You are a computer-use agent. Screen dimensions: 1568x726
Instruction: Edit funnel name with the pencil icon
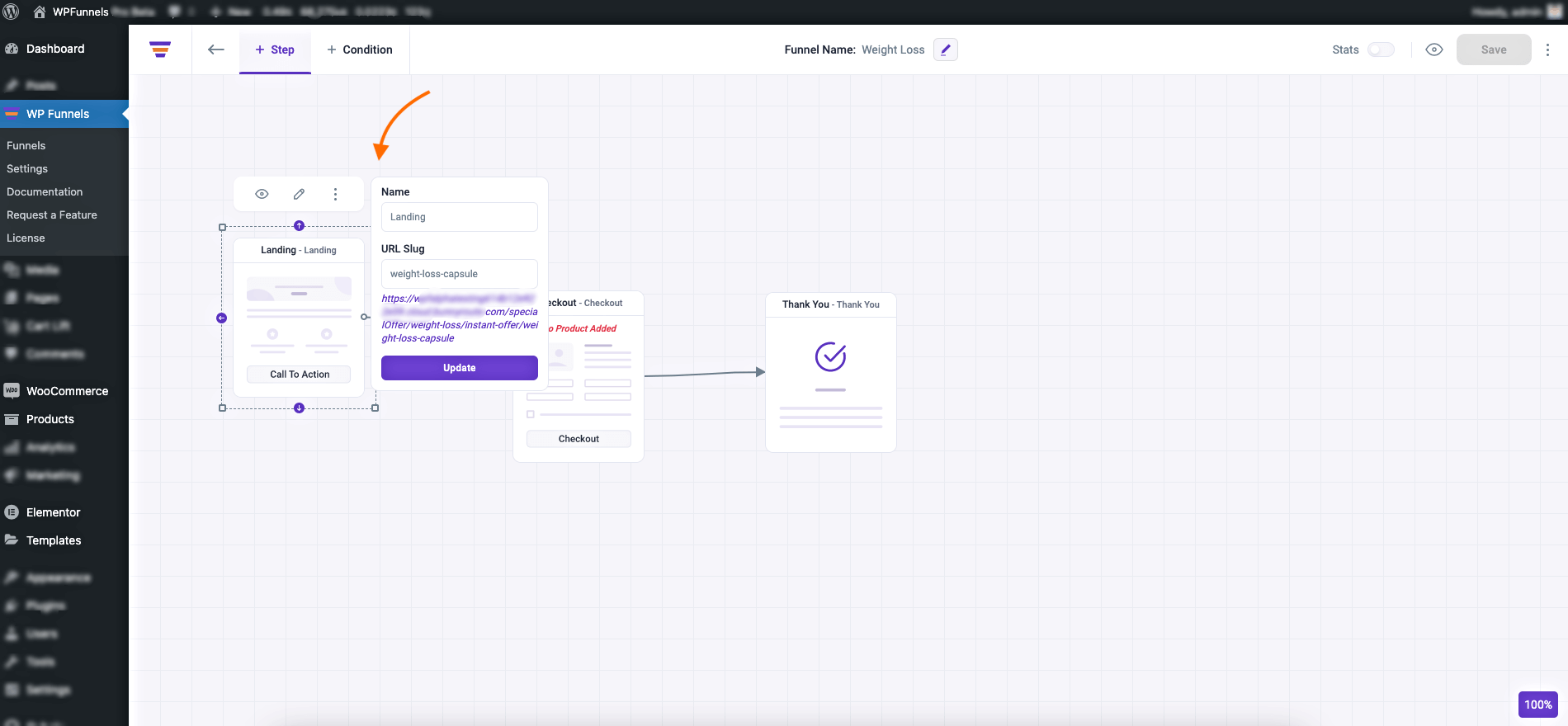point(946,49)
